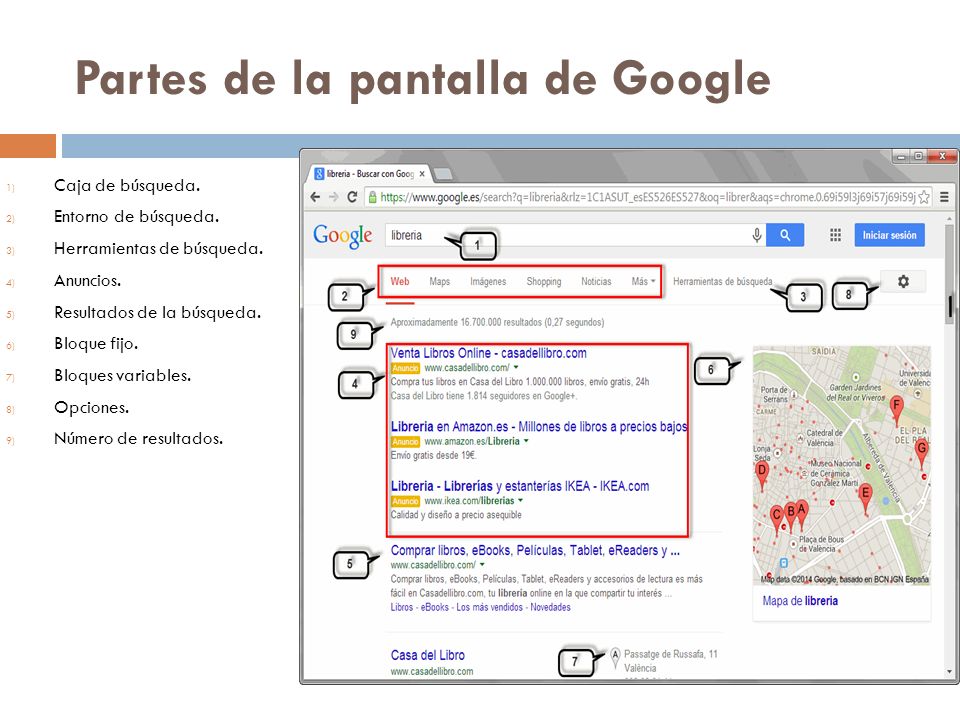Click the browser forward arrow

(x=334, y=197)
